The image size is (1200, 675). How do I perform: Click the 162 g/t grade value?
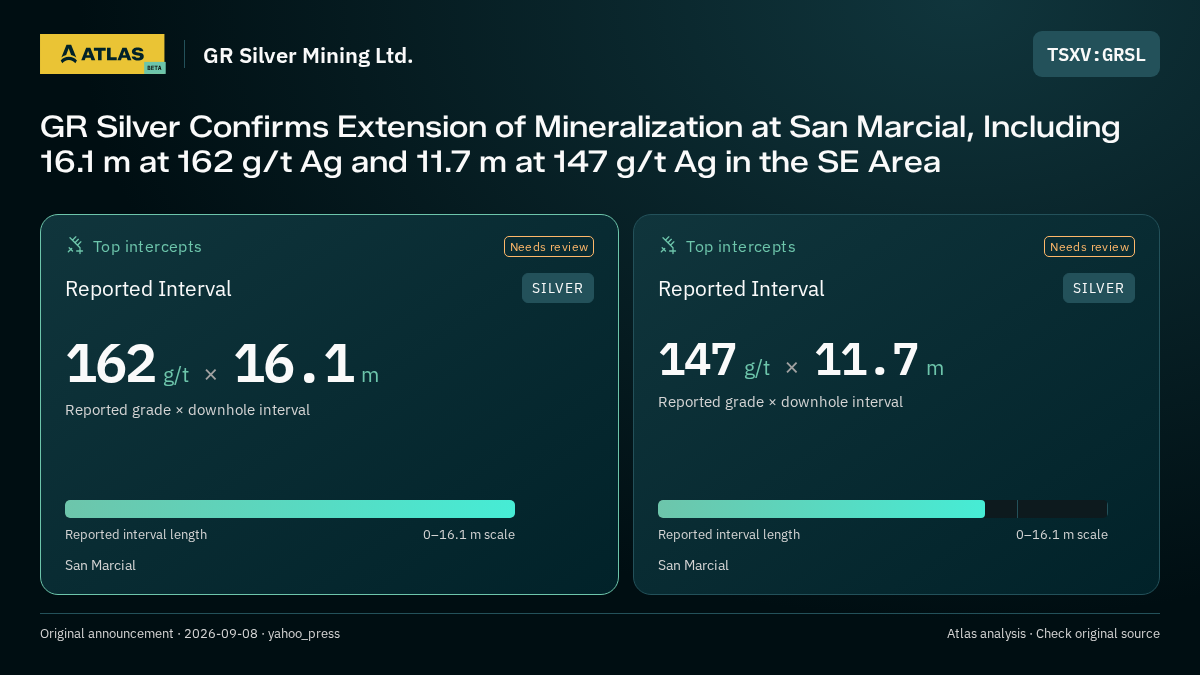pyautogui.click(x=127, y=364)
